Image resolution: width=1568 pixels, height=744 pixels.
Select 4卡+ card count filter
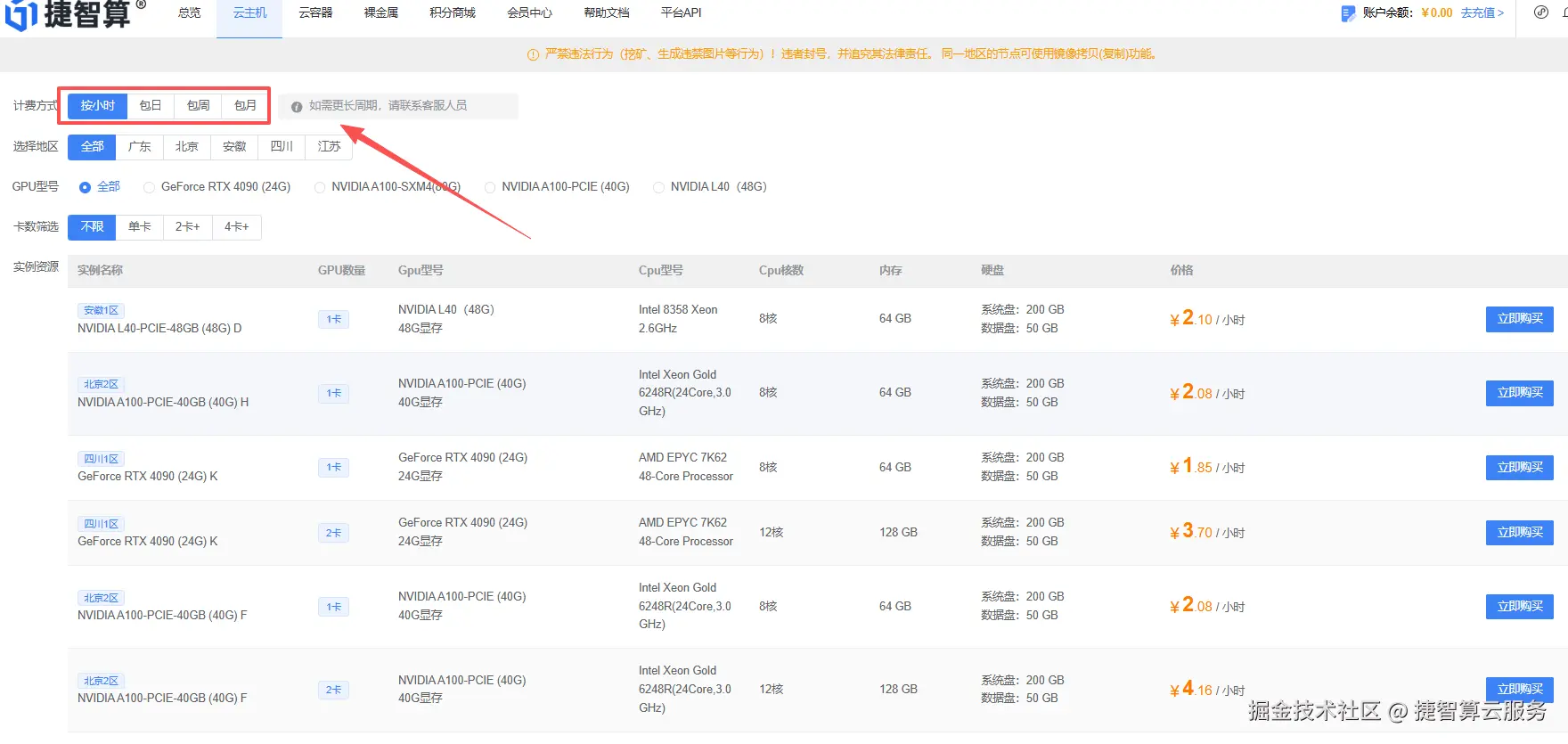[236, 227]
